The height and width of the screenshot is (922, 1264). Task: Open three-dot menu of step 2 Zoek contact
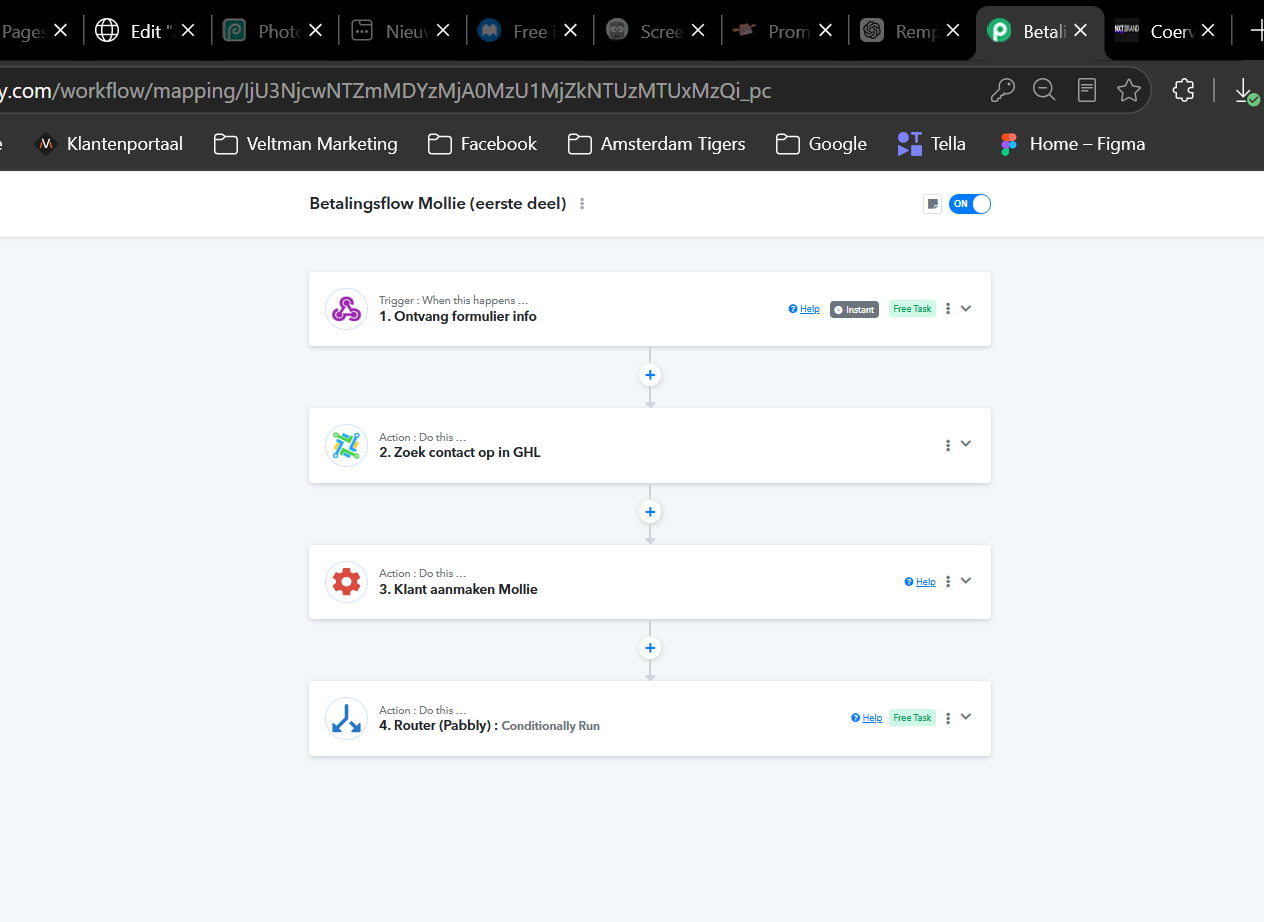point(948,445)
